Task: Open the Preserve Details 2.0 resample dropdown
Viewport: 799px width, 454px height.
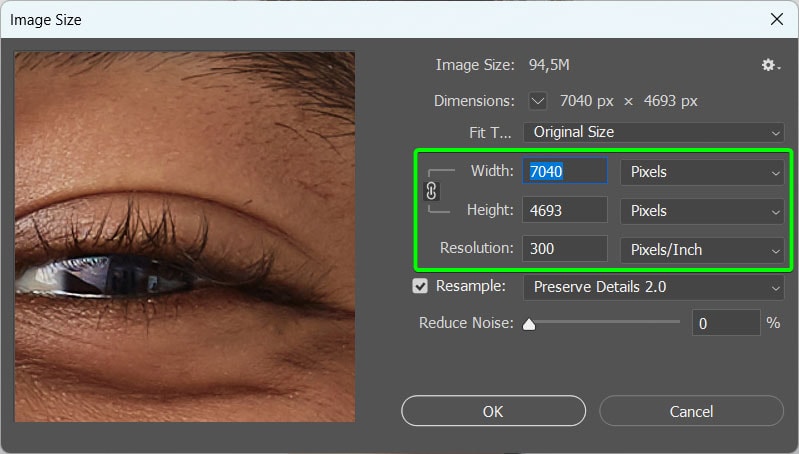Action: 654,287
